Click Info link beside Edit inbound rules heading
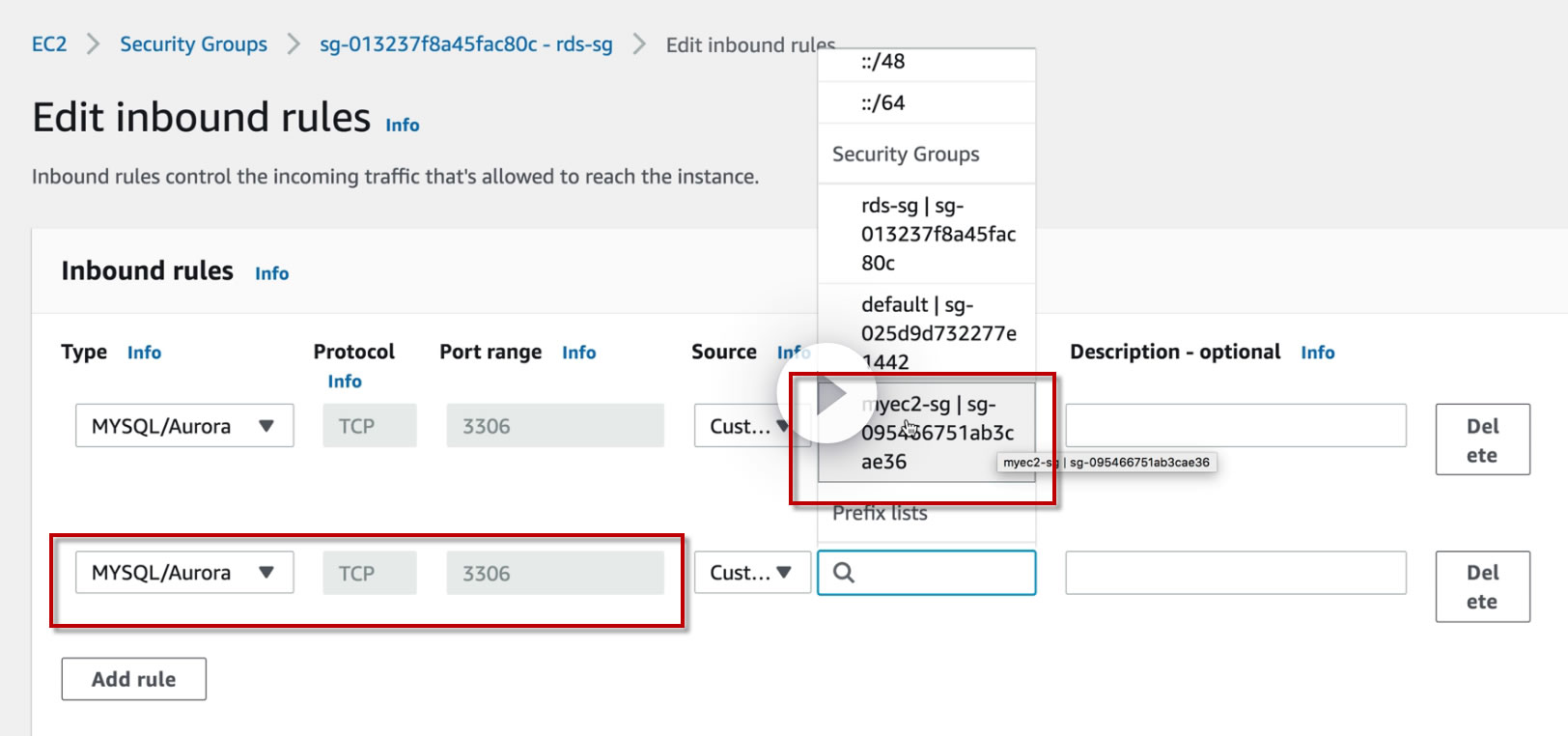The image size is (1568, 736). pos(403,126)
